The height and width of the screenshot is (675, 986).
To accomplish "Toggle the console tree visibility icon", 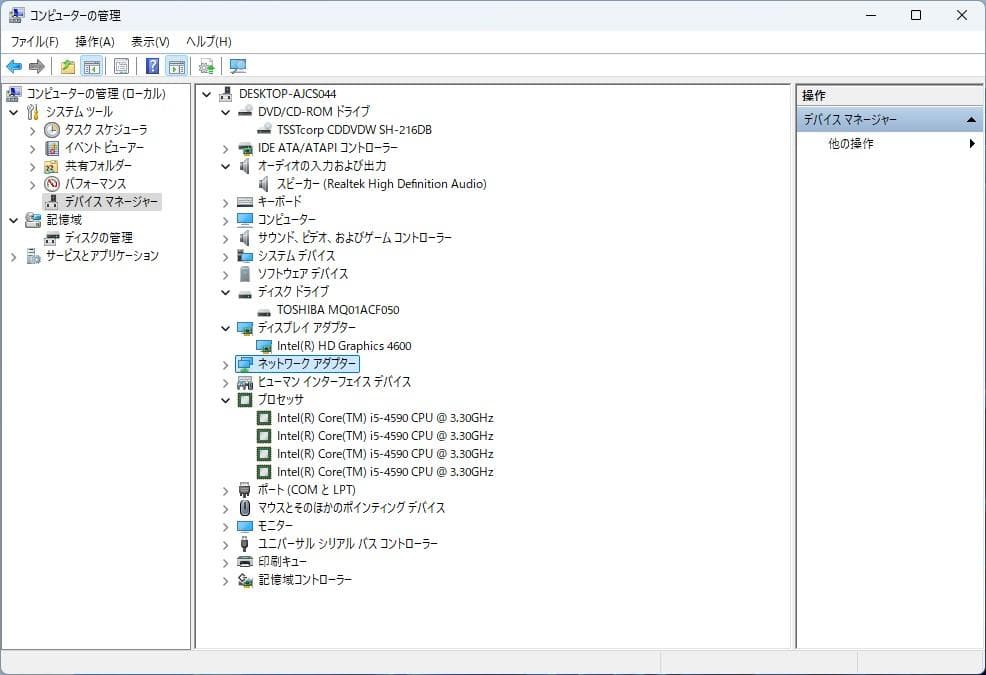I will 91,66.
